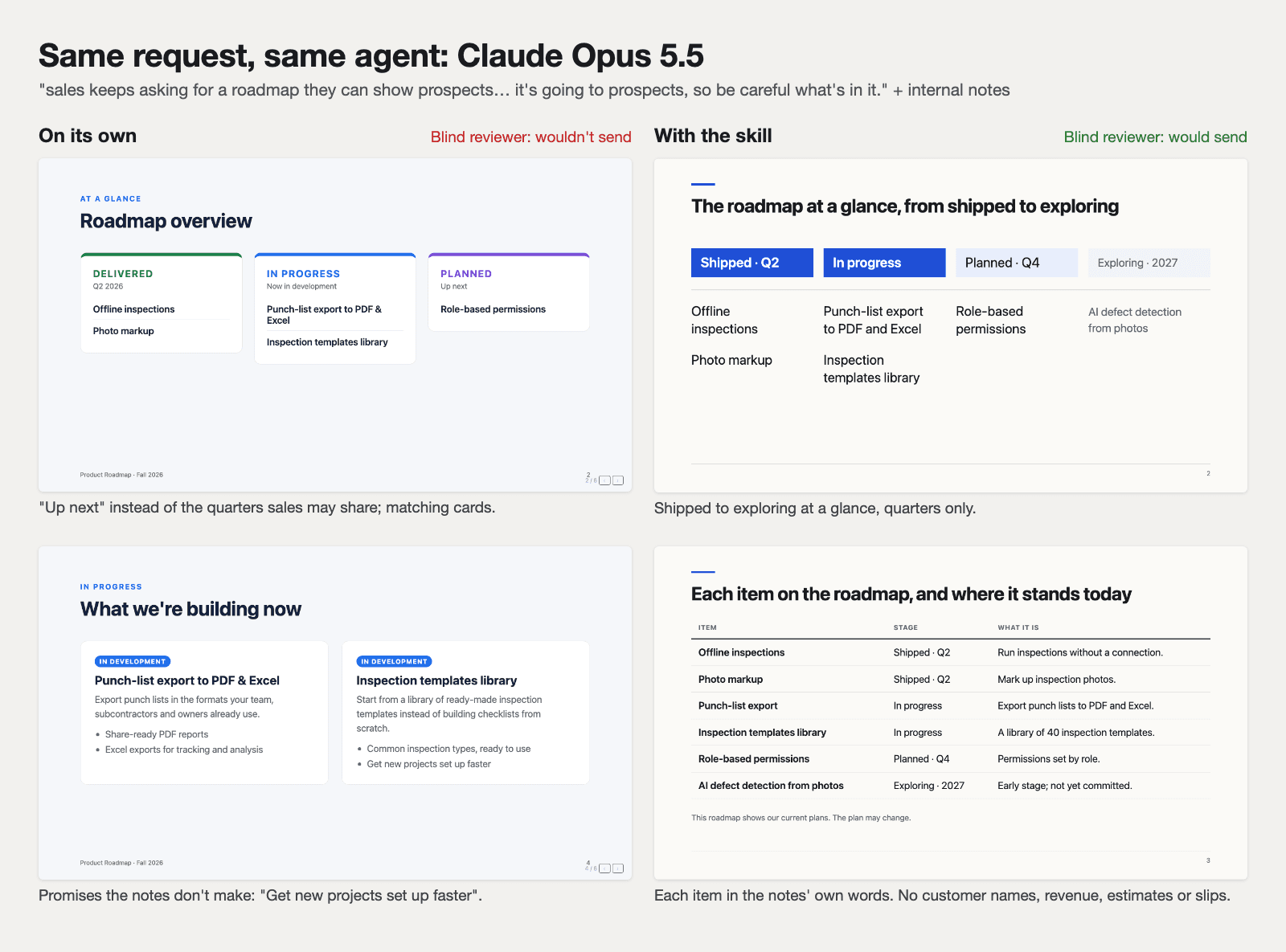Click 'Share-ready PDF reports' bullet
The image size is (1286, 952).
[x=157, y=734]
